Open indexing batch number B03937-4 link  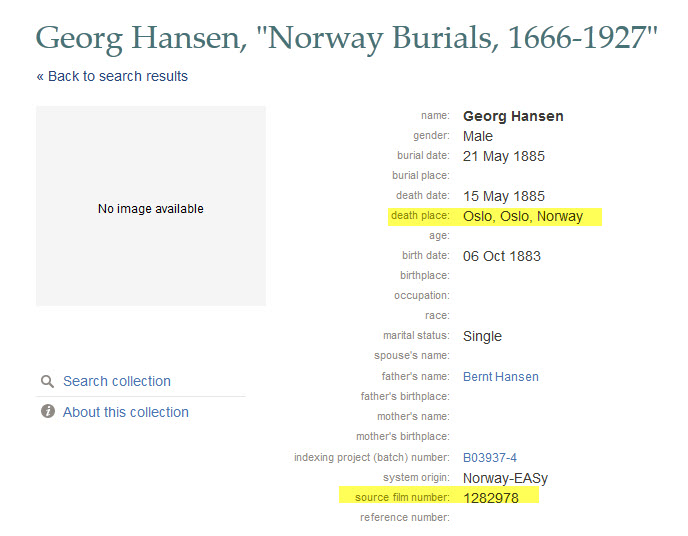tap(490, 458)
